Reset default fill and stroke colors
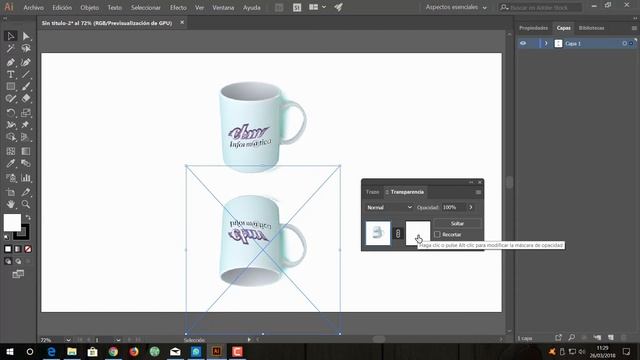This screenshot has width=640, height=360. [x=7, y=237]
